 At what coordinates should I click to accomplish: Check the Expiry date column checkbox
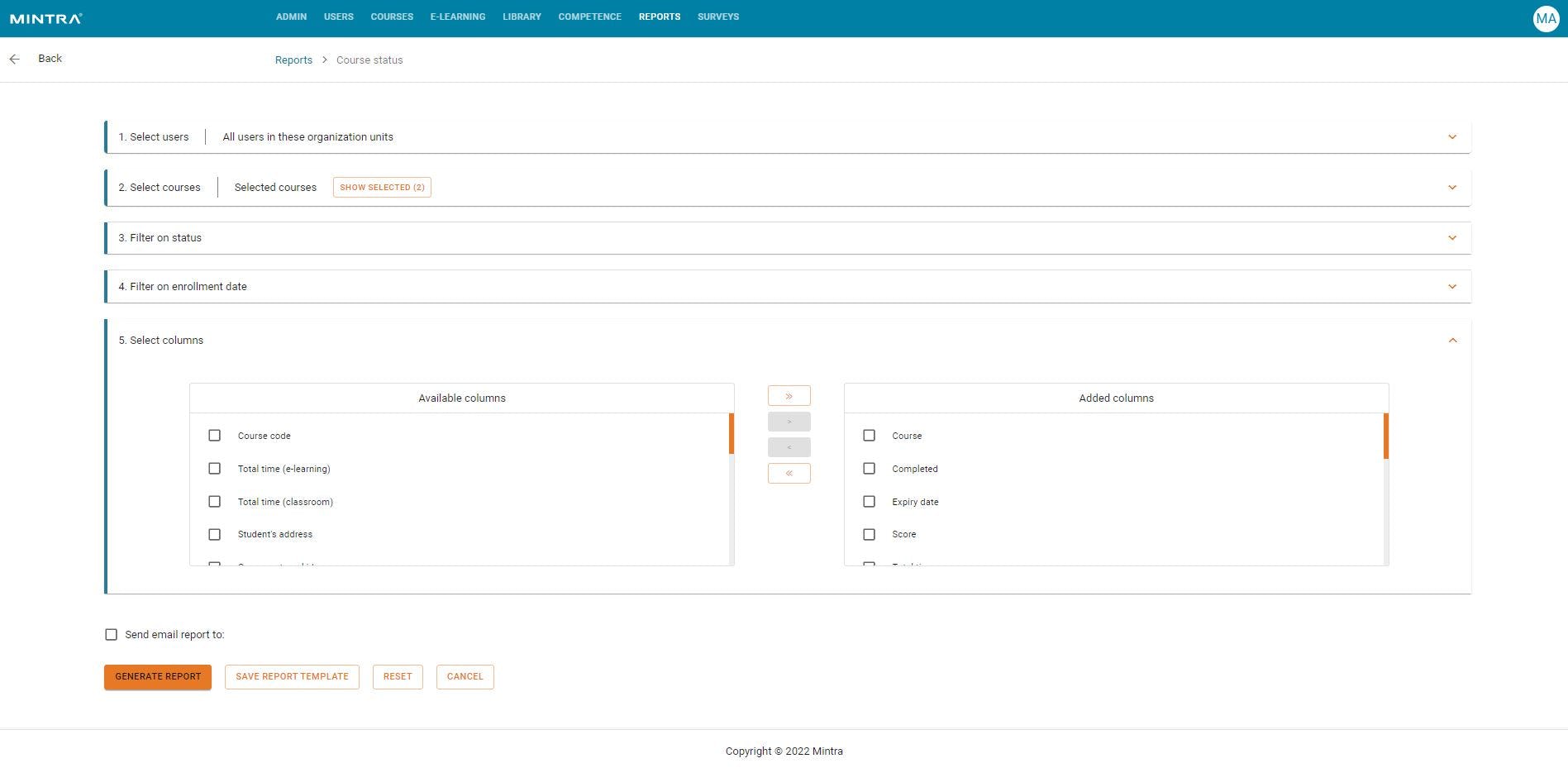[869, 501]
